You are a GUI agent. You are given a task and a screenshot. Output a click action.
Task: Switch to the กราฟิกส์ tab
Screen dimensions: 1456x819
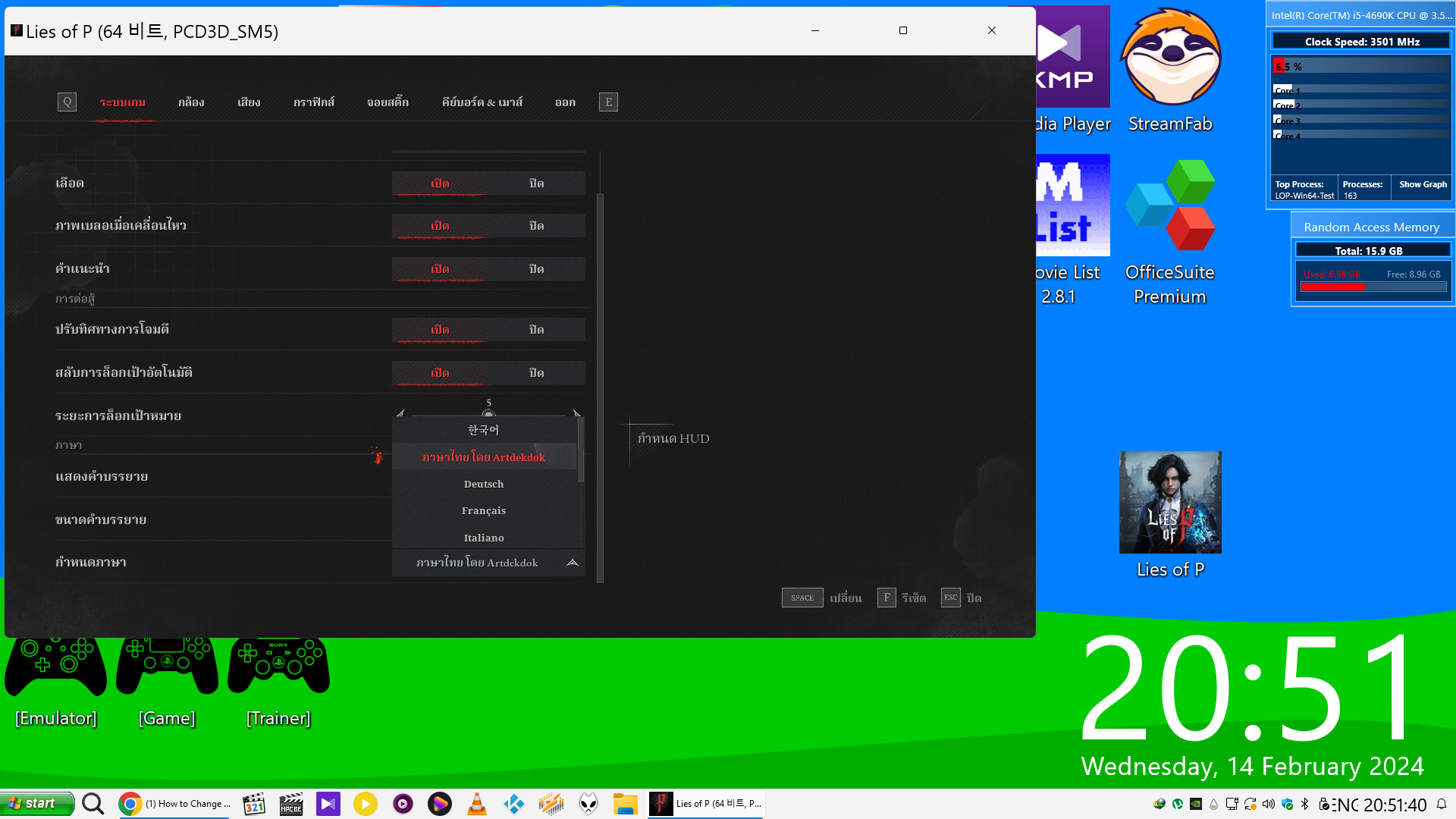click(x=314, y=102)
